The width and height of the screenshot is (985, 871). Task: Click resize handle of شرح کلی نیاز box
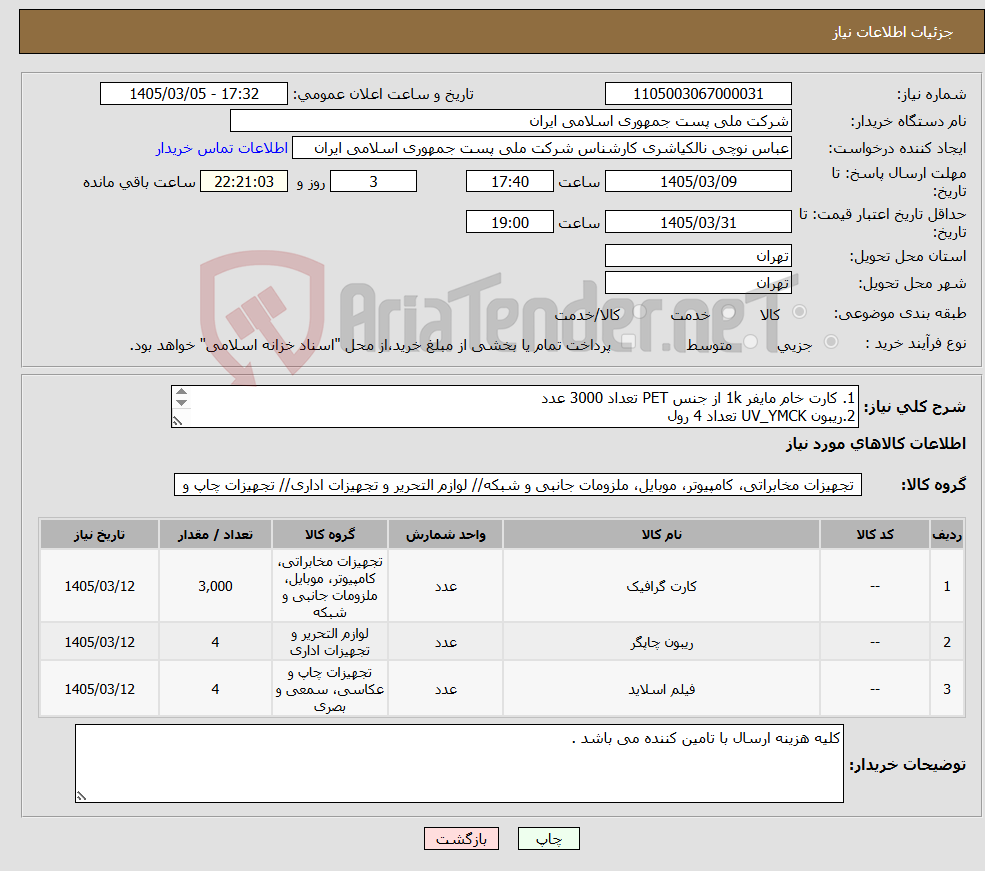(178, 421)
